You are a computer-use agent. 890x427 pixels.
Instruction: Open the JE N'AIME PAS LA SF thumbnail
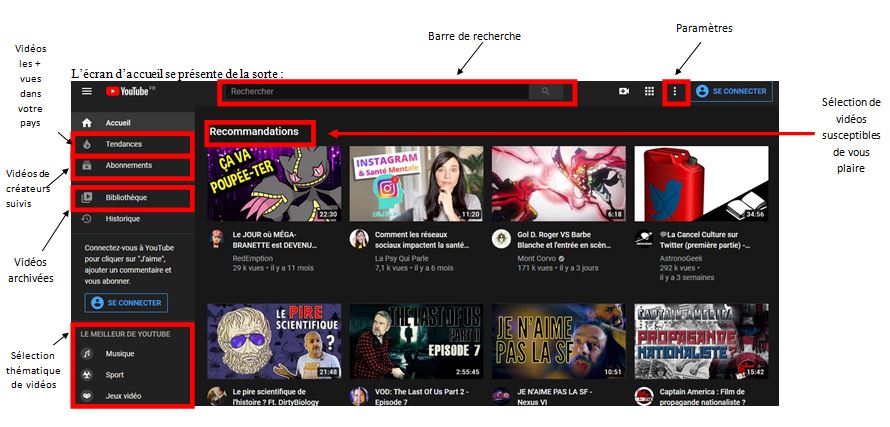tap(559, 341)
